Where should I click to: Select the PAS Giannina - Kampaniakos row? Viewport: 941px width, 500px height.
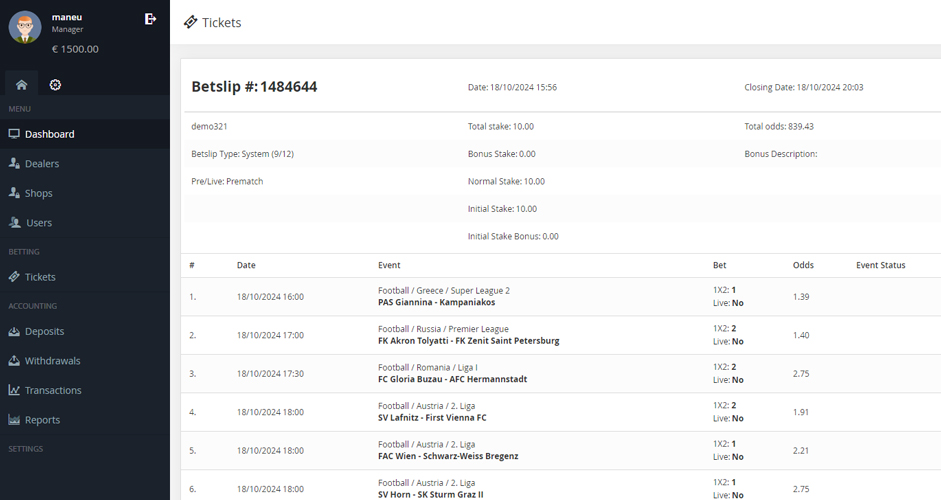pos(436,302)
